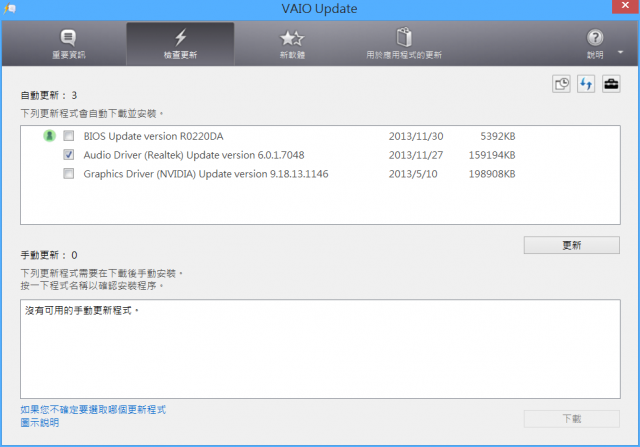This screenshot has height=447, width=640.
Task: Click the disabled 下載 button
Action: pyautogui.click(x=571, y=419)
